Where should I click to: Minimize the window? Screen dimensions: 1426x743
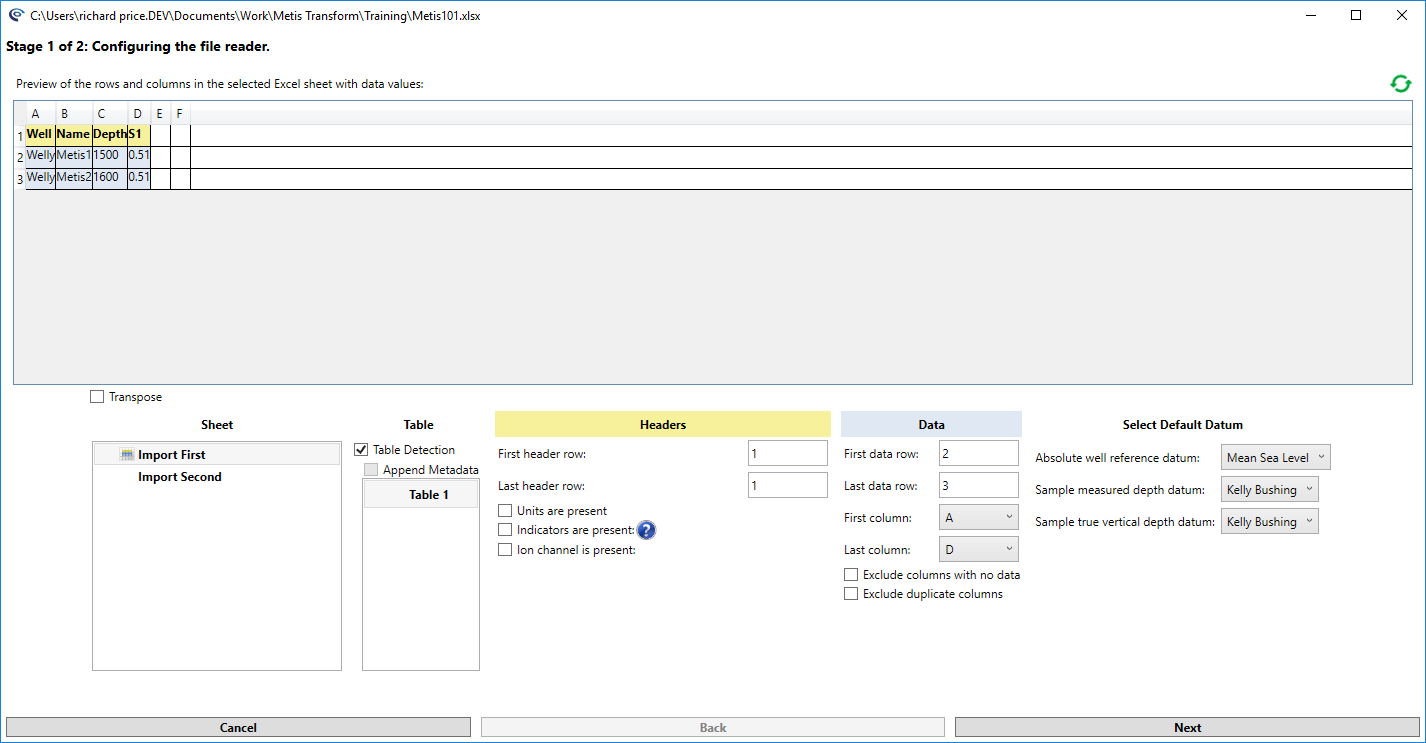[x=1311, y=15]
